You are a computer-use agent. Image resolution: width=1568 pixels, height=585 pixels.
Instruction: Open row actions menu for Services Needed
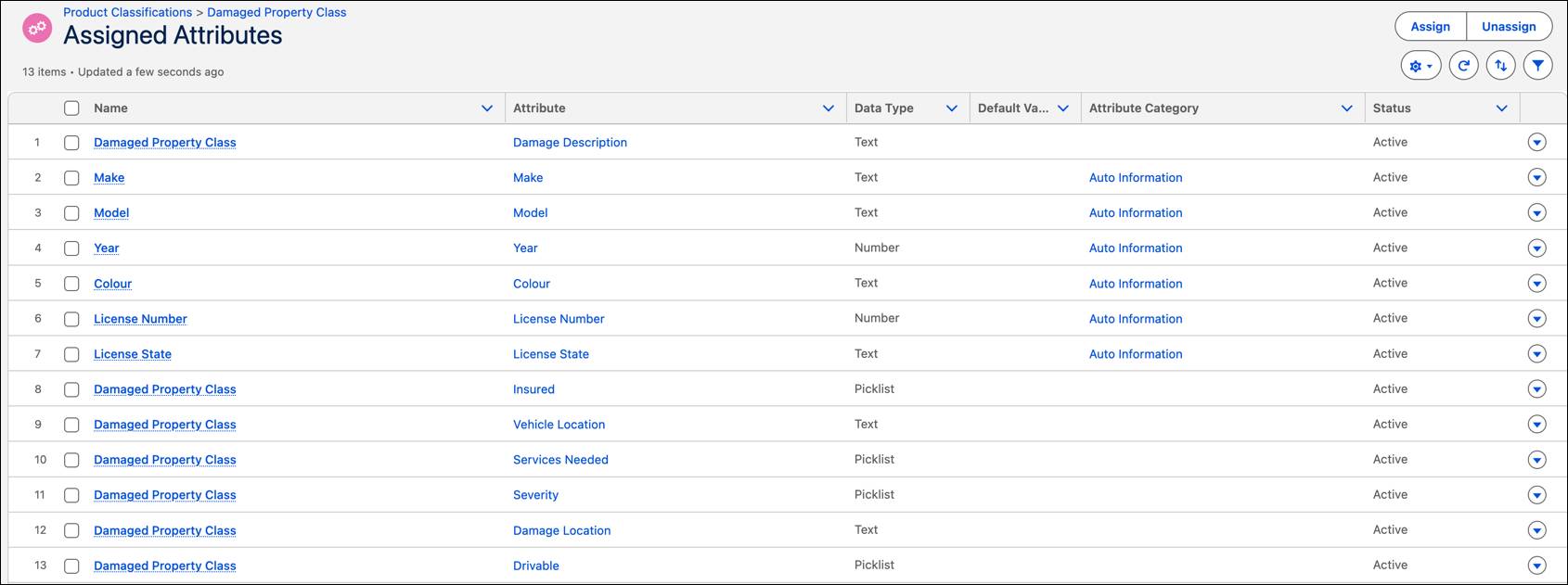pyautogui.click(x=1536, y=459)
